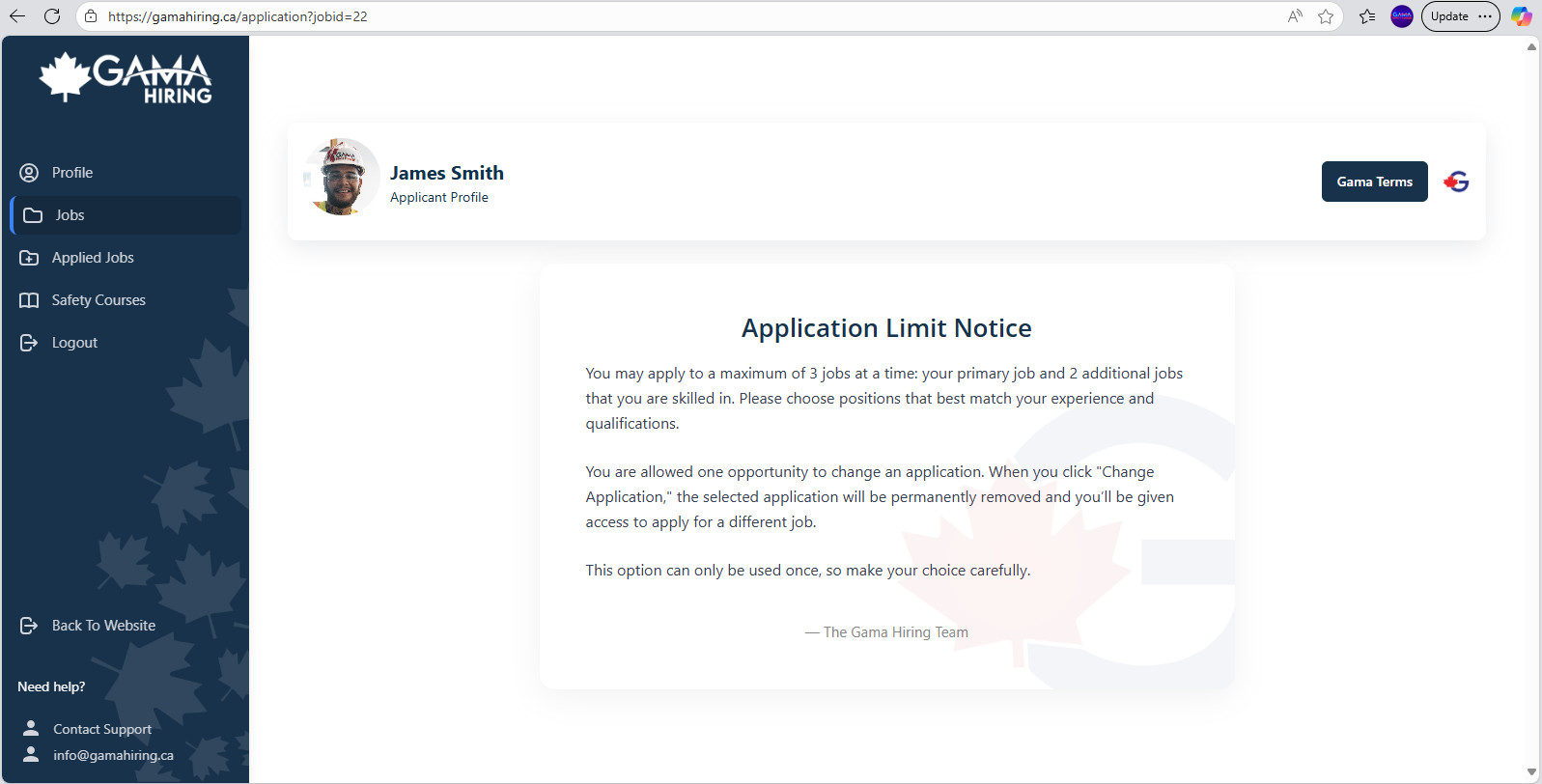Click info@gamahiring.ca email link

pos(113,755)
